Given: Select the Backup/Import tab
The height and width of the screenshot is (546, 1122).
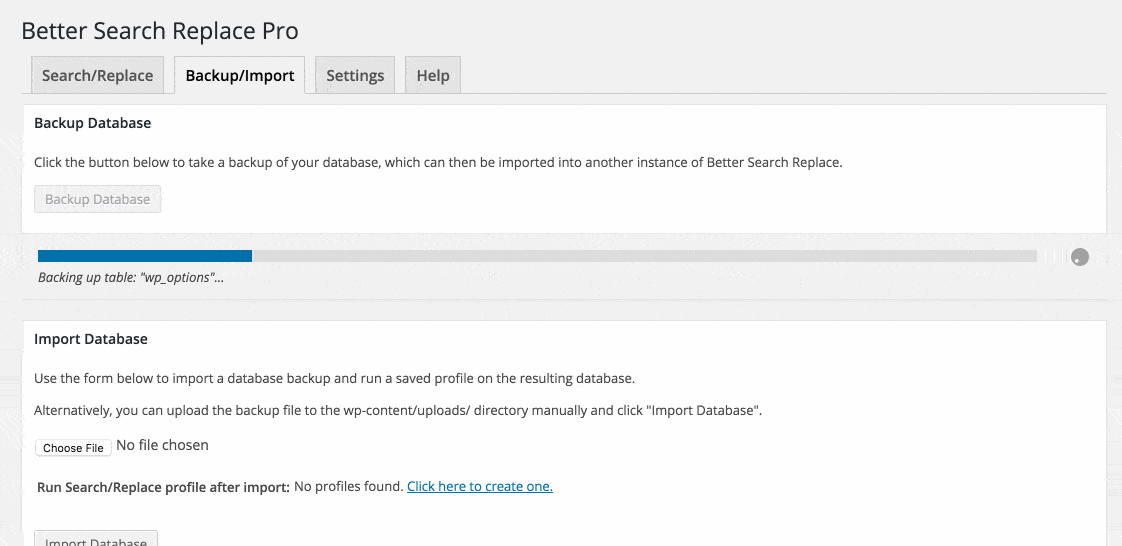Looking at the screenshot, I should click(240, 75).
